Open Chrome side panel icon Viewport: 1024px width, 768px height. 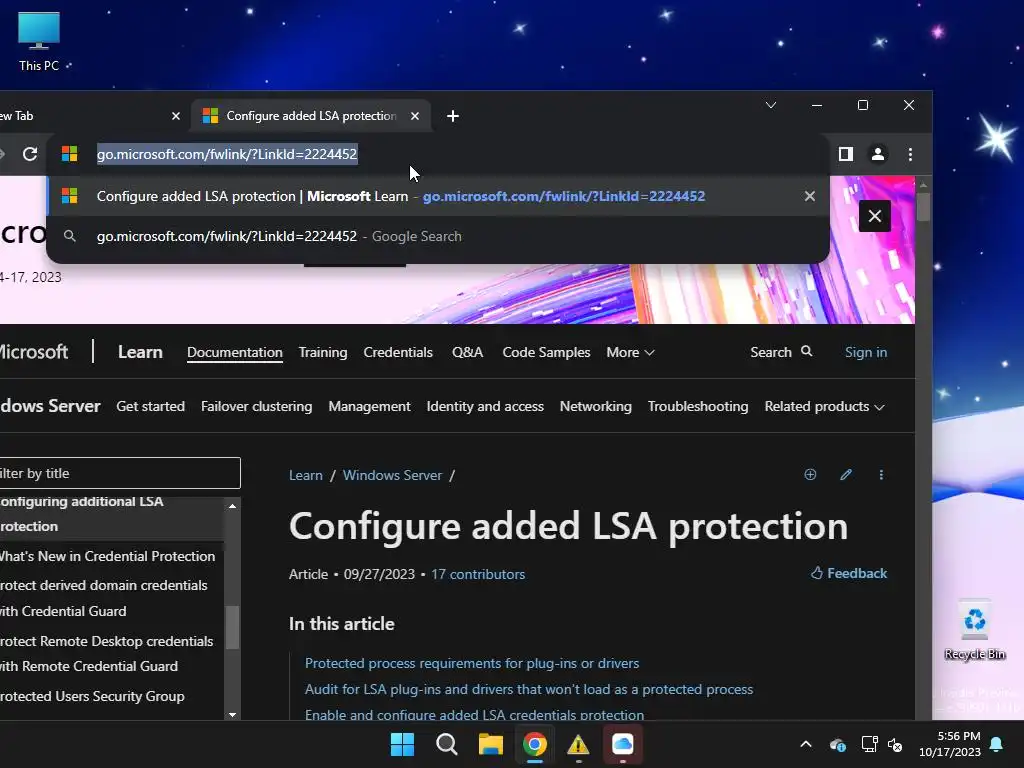coord(846,154)
